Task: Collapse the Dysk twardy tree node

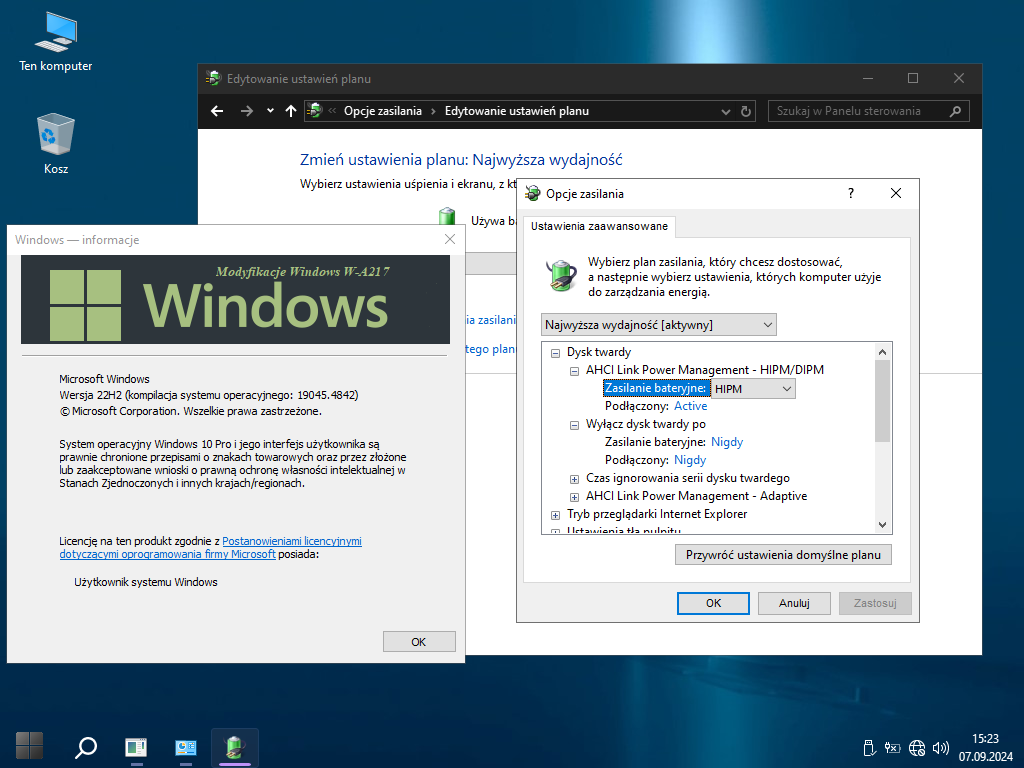Action: tap(556, 353)
